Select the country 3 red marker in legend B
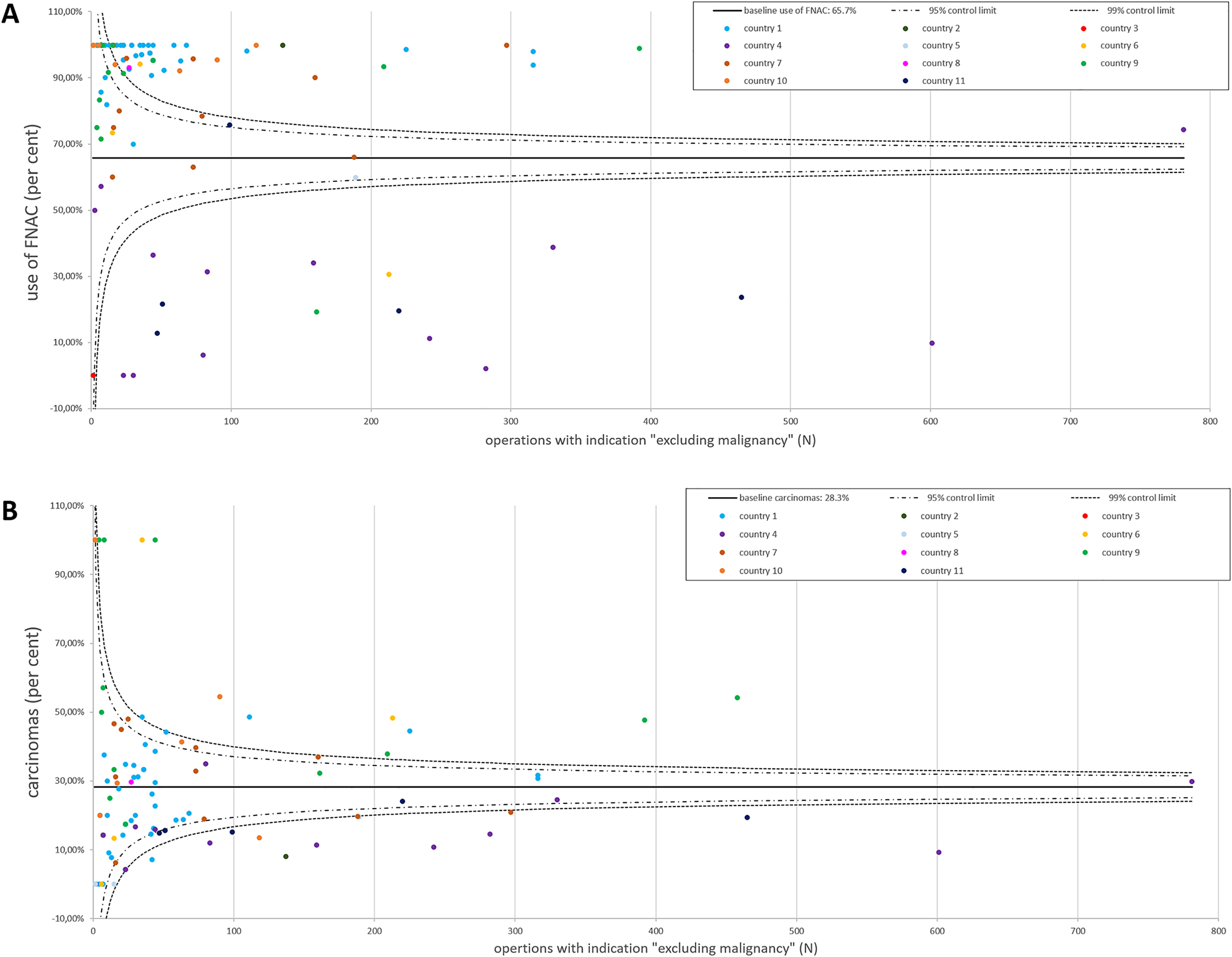Screen dimensions: 1232x957 point(1085,515)
